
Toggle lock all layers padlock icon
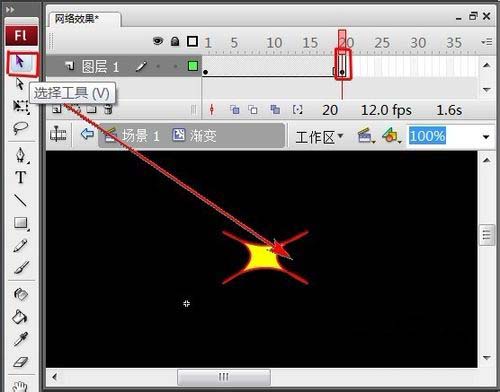tap(175, 41)
